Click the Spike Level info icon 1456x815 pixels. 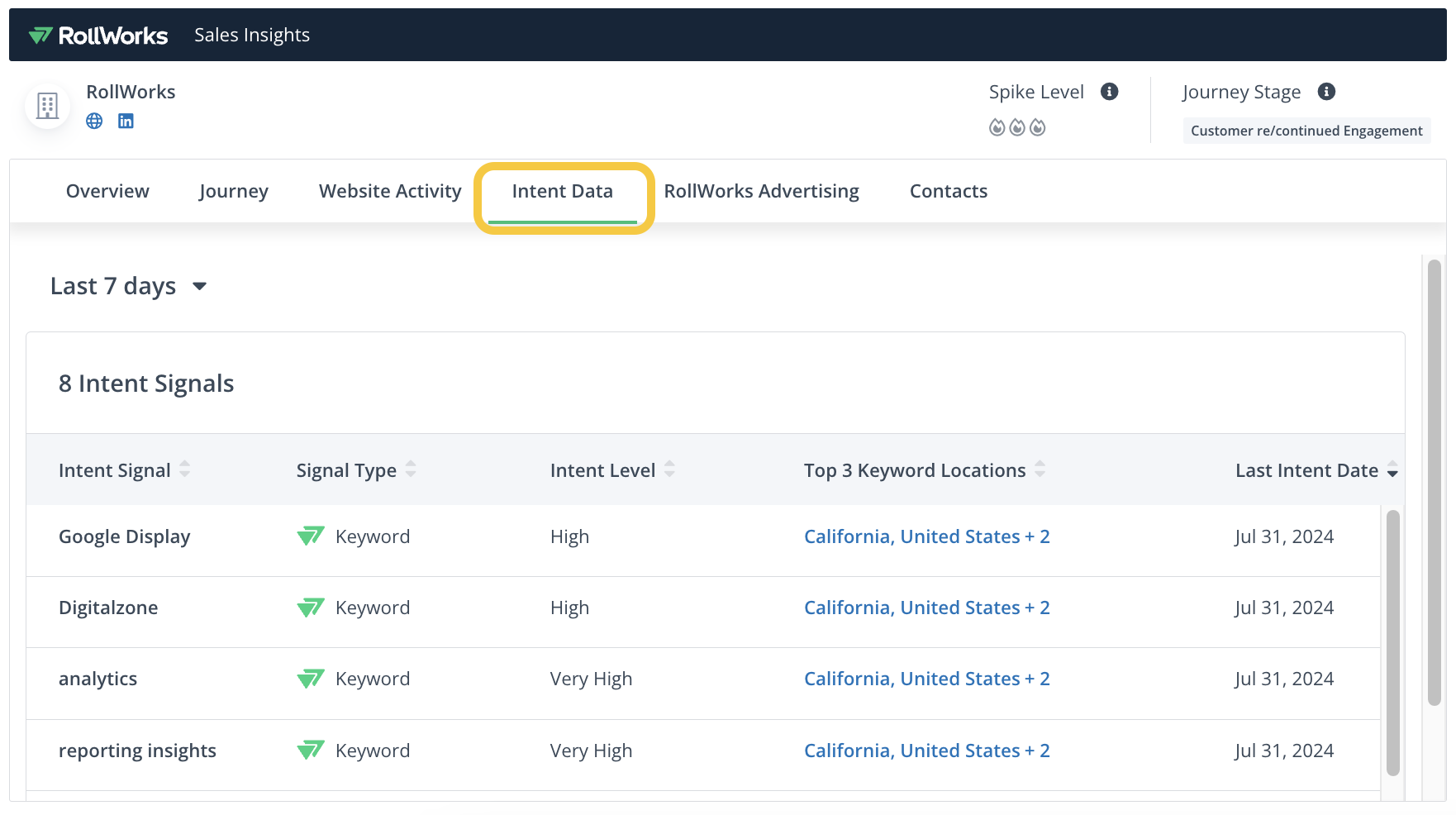click(x=1109, y=92)
